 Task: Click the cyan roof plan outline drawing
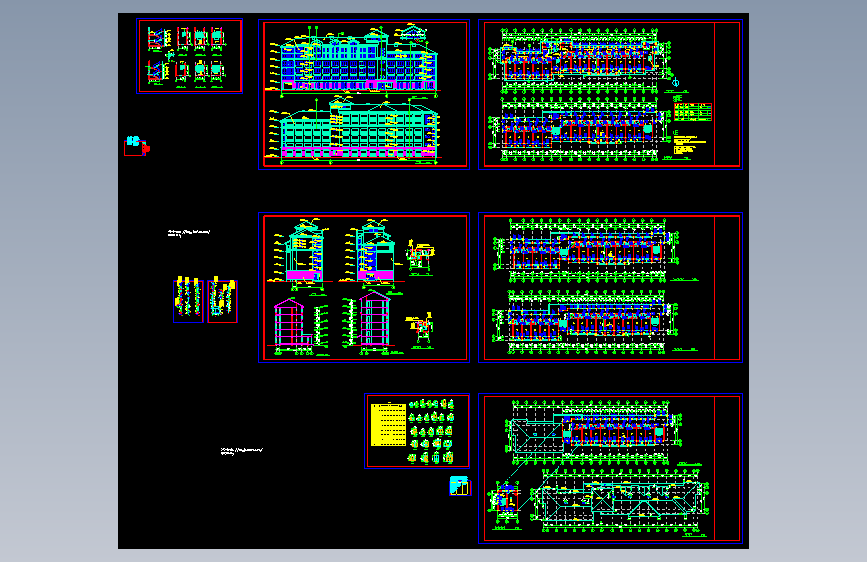coord(619,502)
